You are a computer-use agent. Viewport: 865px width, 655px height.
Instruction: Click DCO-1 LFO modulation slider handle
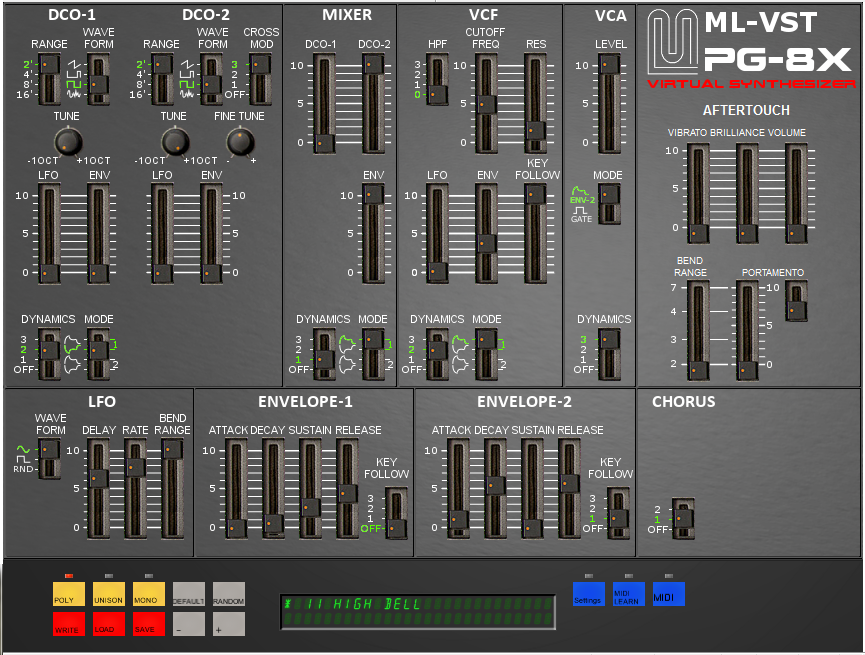click(x=50, y=273)
